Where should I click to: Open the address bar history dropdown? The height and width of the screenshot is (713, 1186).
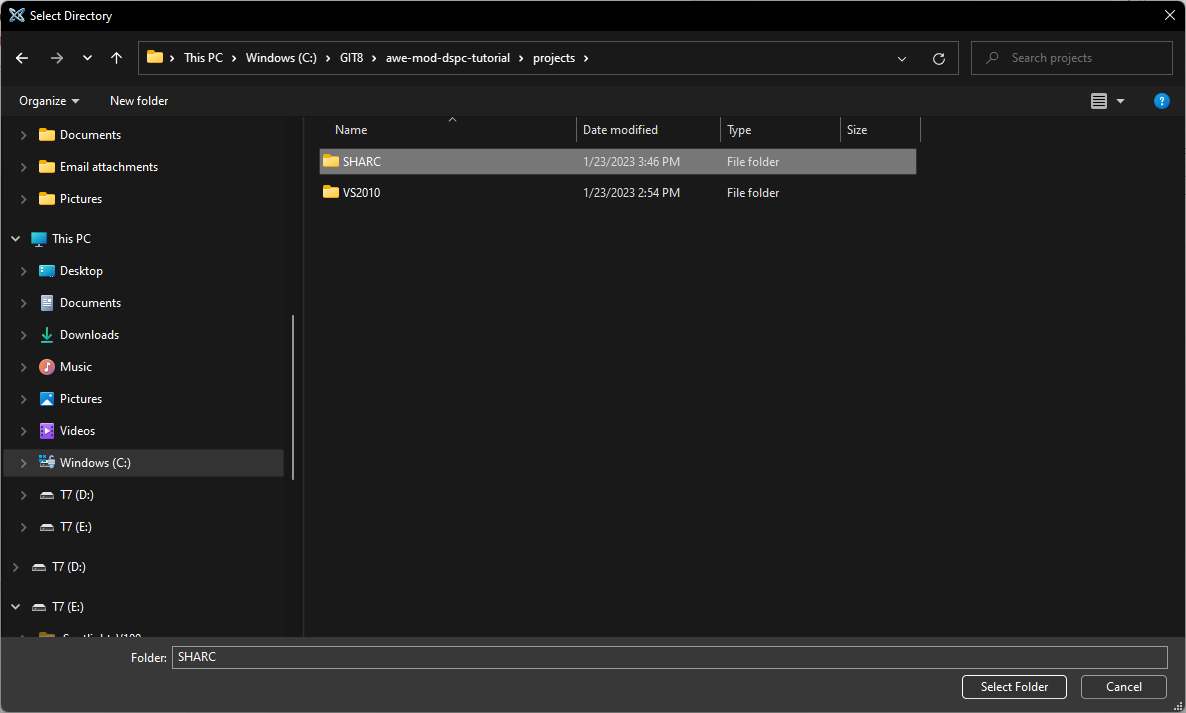tap(901, 58)
